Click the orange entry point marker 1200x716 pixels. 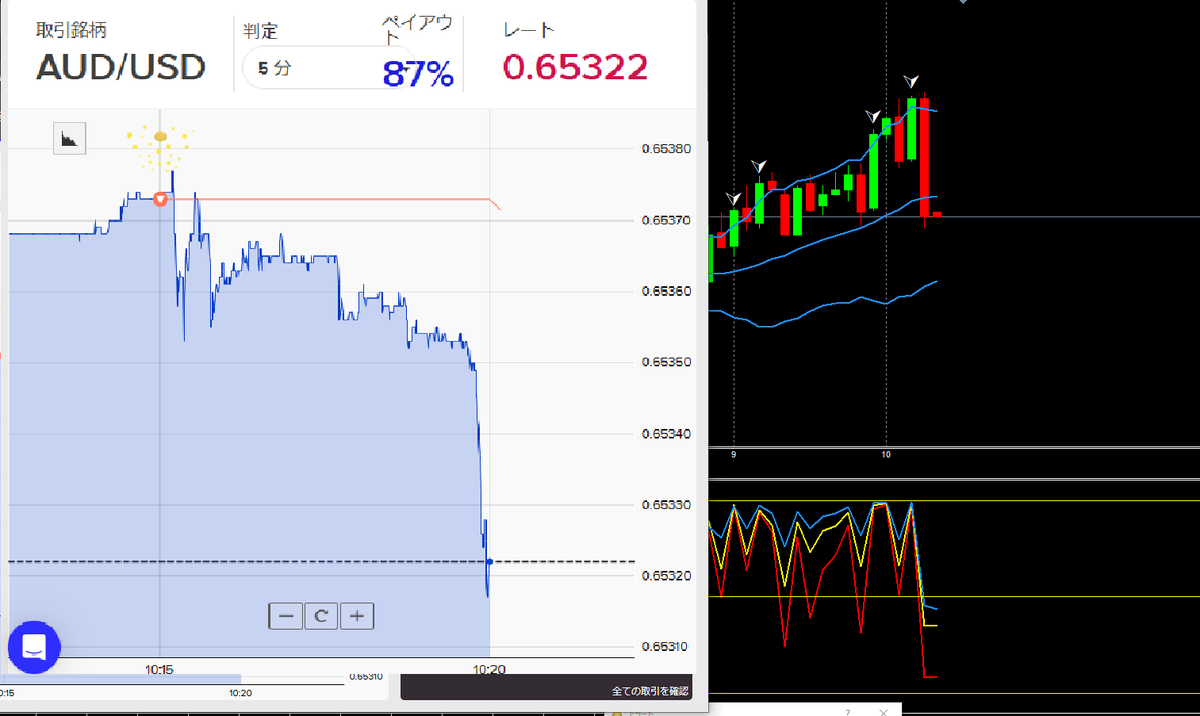click(x=160, y=200)
